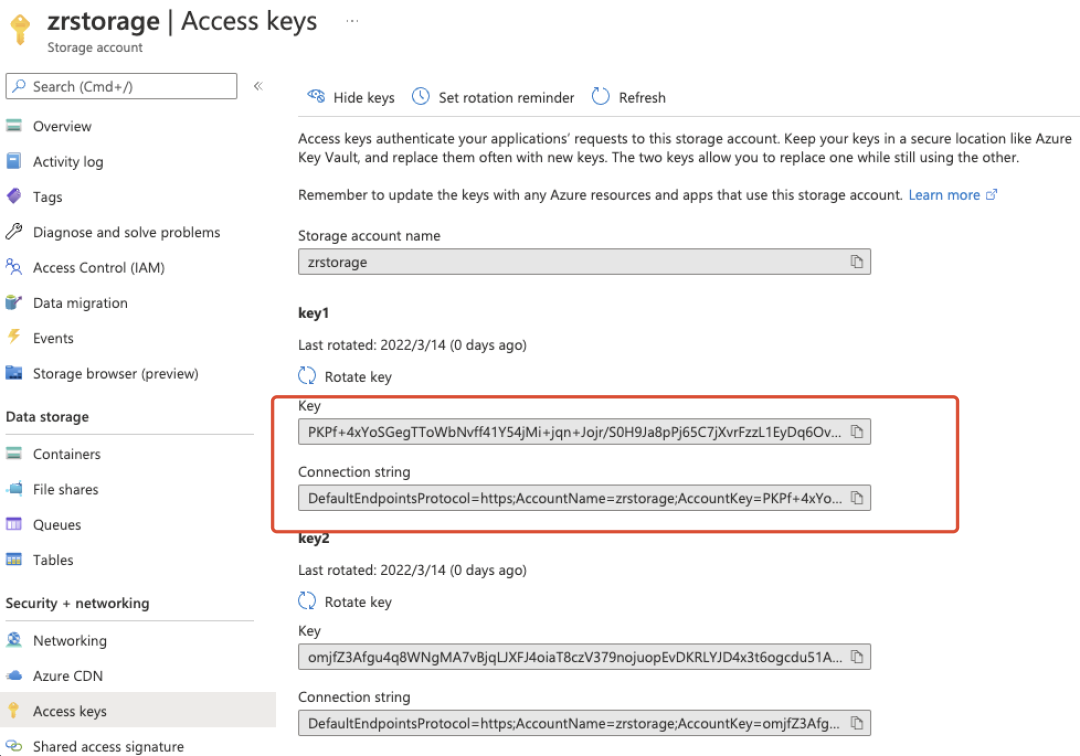Click the Refresh icon in toolbar
Screen dimensions: 1080x756
click(601, 97)
